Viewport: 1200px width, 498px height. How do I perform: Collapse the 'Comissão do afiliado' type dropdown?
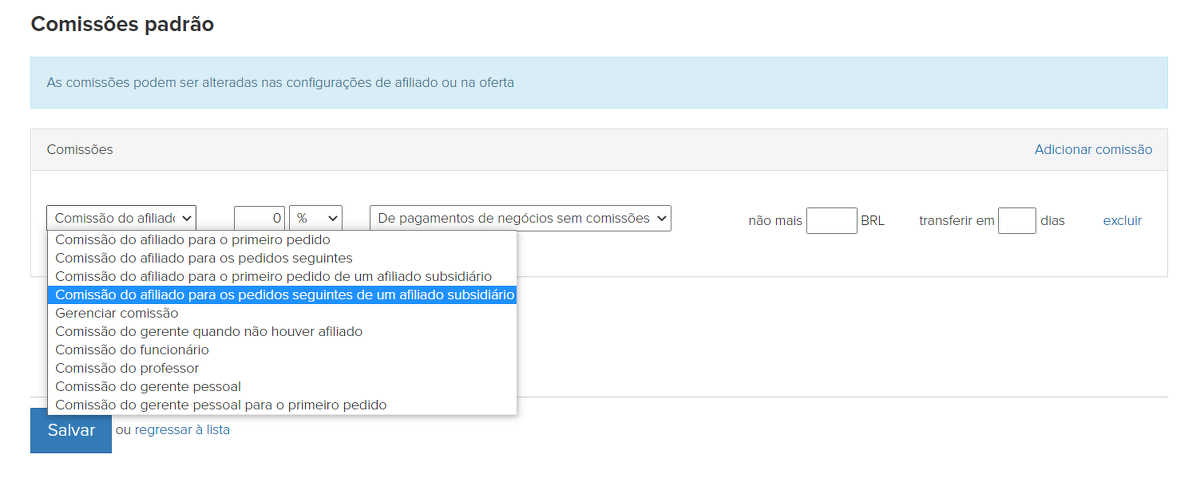(x=121, y=218)
